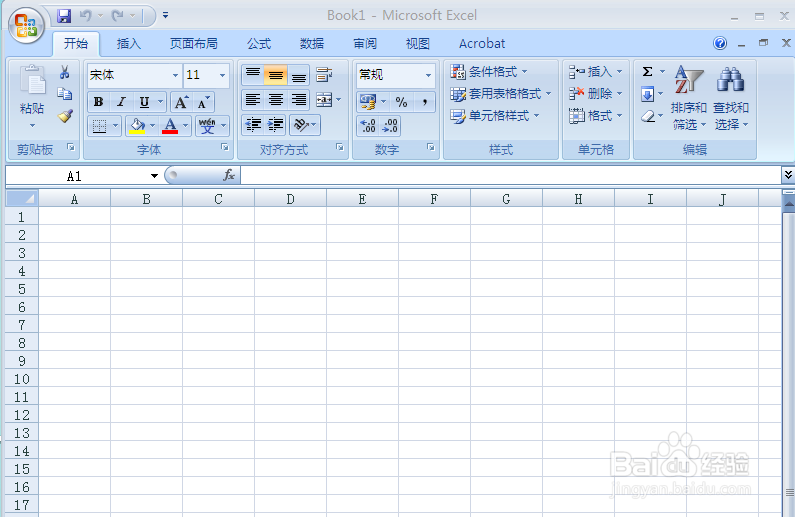Image resolution: width=795 pixels, height=517 pixels.
Task: Click the Fill down icon
Action: (647, 94)
